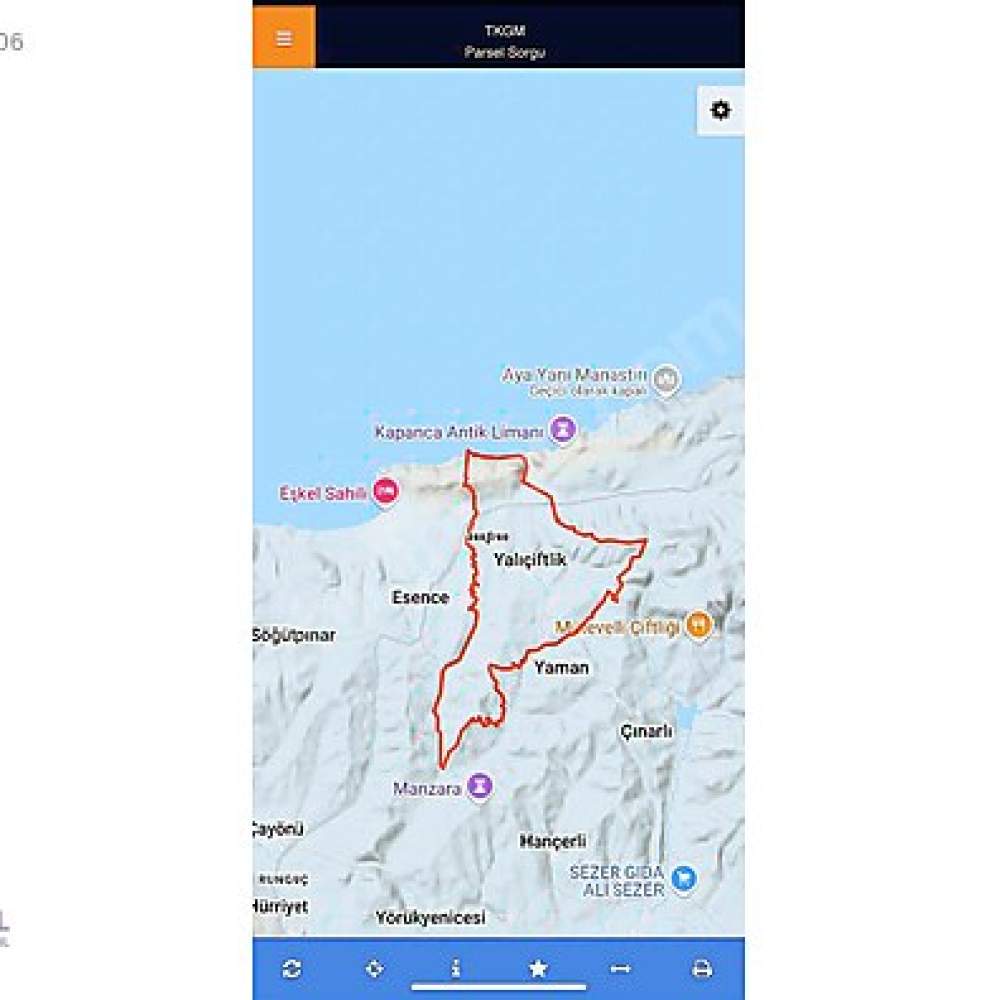Tap the refresh arrows icon
The image size is (1000, 1000).
[291, 969]
